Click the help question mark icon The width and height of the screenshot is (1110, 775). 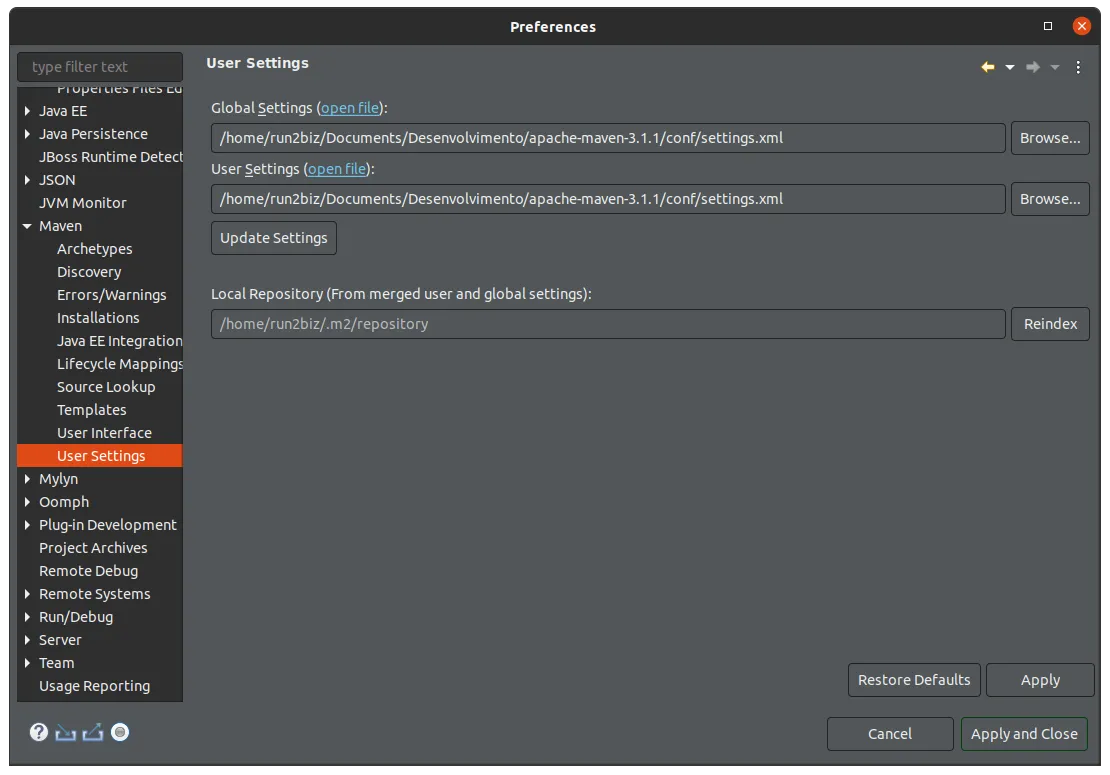point(39,732)
